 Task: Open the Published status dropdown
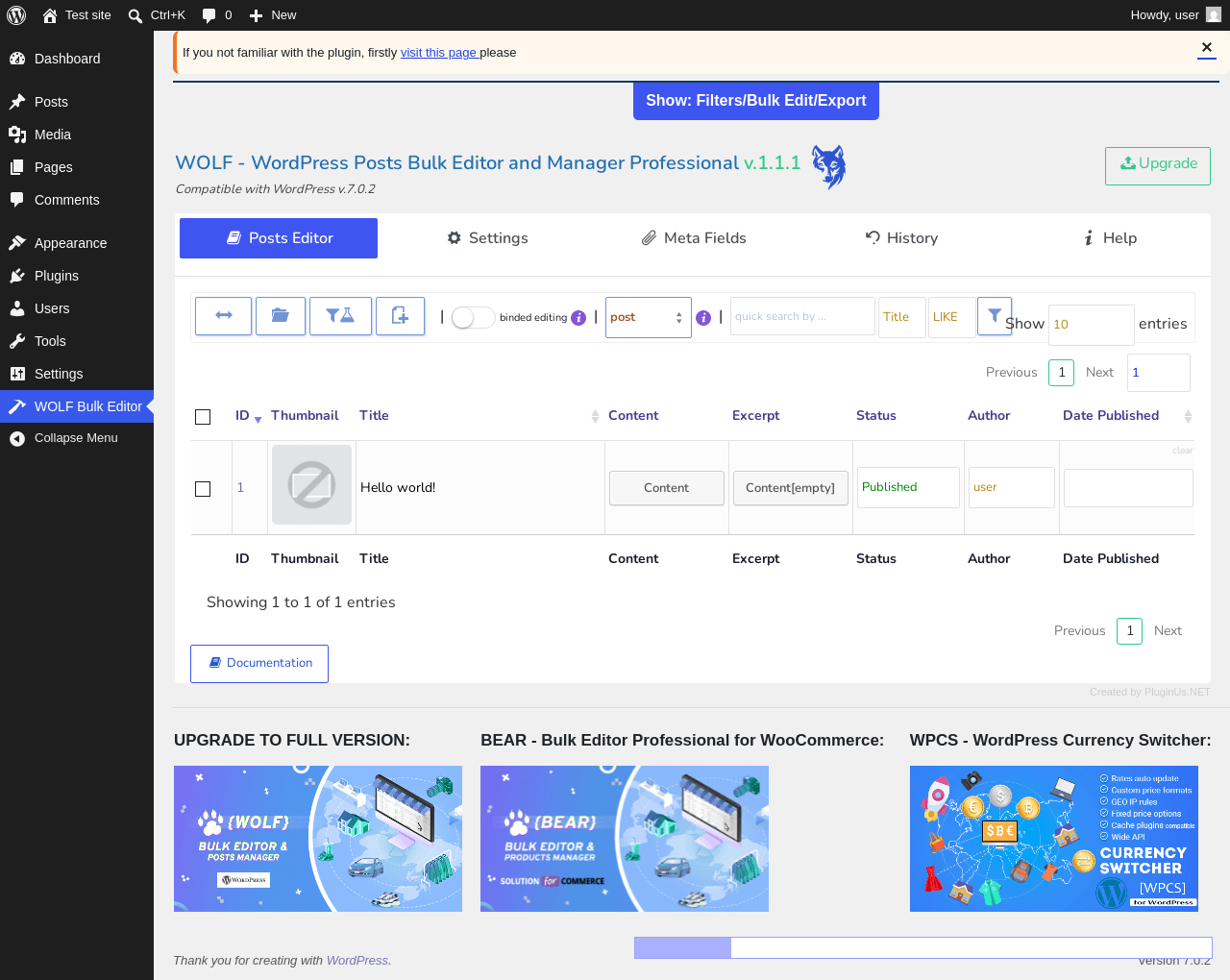tap(909, 487)
